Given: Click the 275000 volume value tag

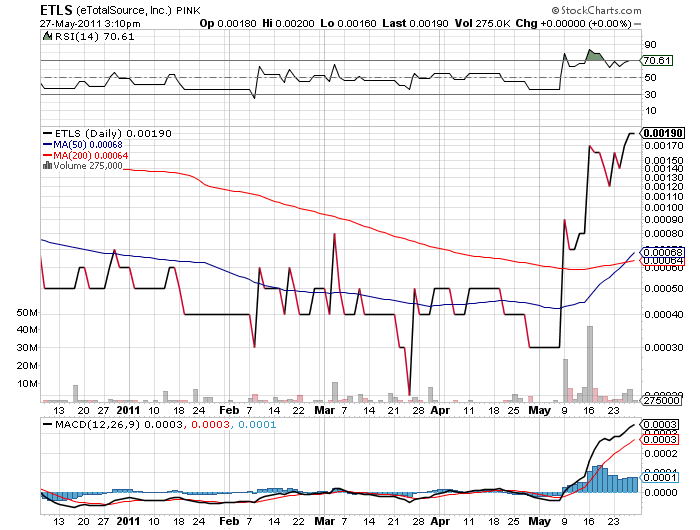Looking at the screenshot, I should point(662,400).
